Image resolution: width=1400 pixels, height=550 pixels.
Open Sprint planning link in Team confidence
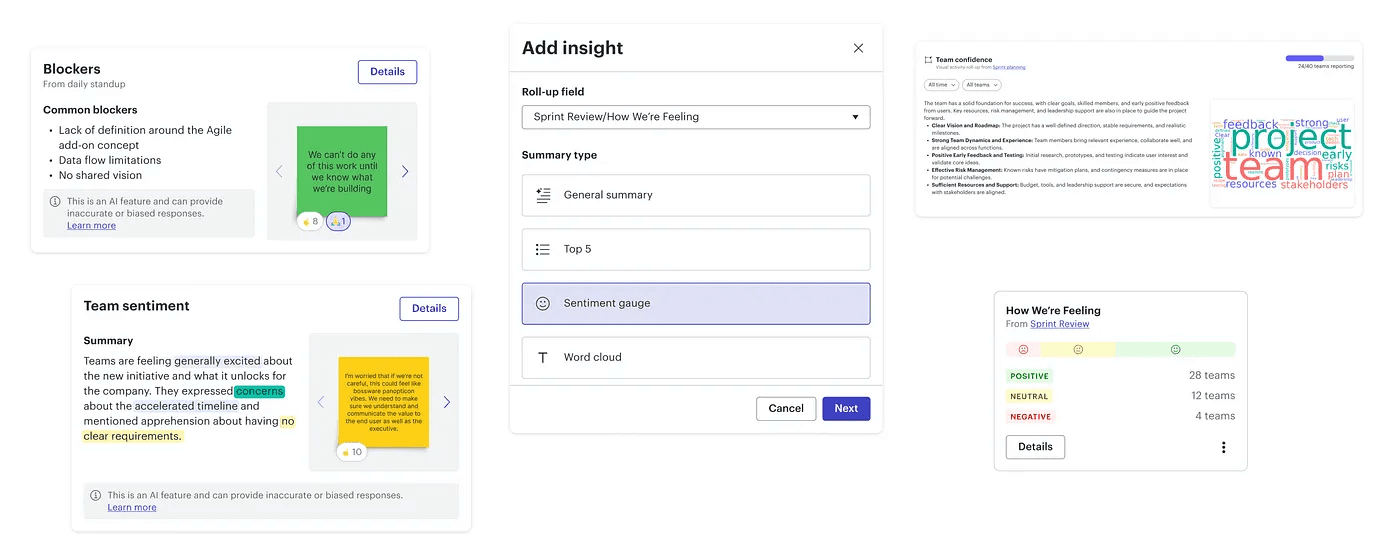coord(1009,67)
